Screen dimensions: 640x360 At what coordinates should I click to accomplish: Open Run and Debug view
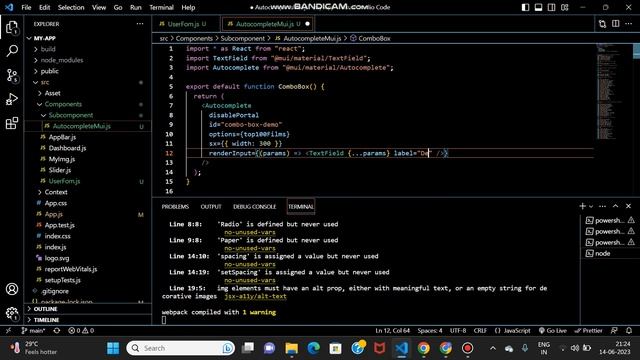[x=12, y=99]
